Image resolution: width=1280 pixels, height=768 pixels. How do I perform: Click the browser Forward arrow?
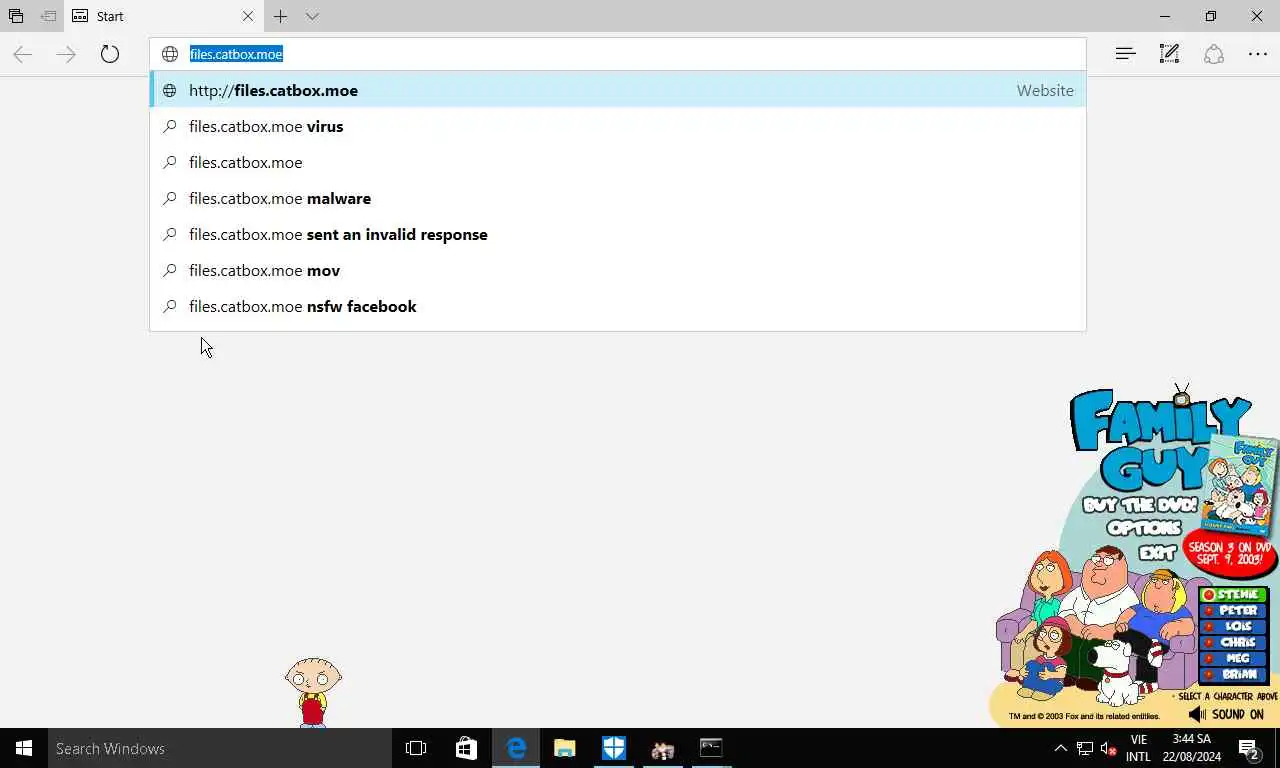pyautogui.click(x=66, y=54)
